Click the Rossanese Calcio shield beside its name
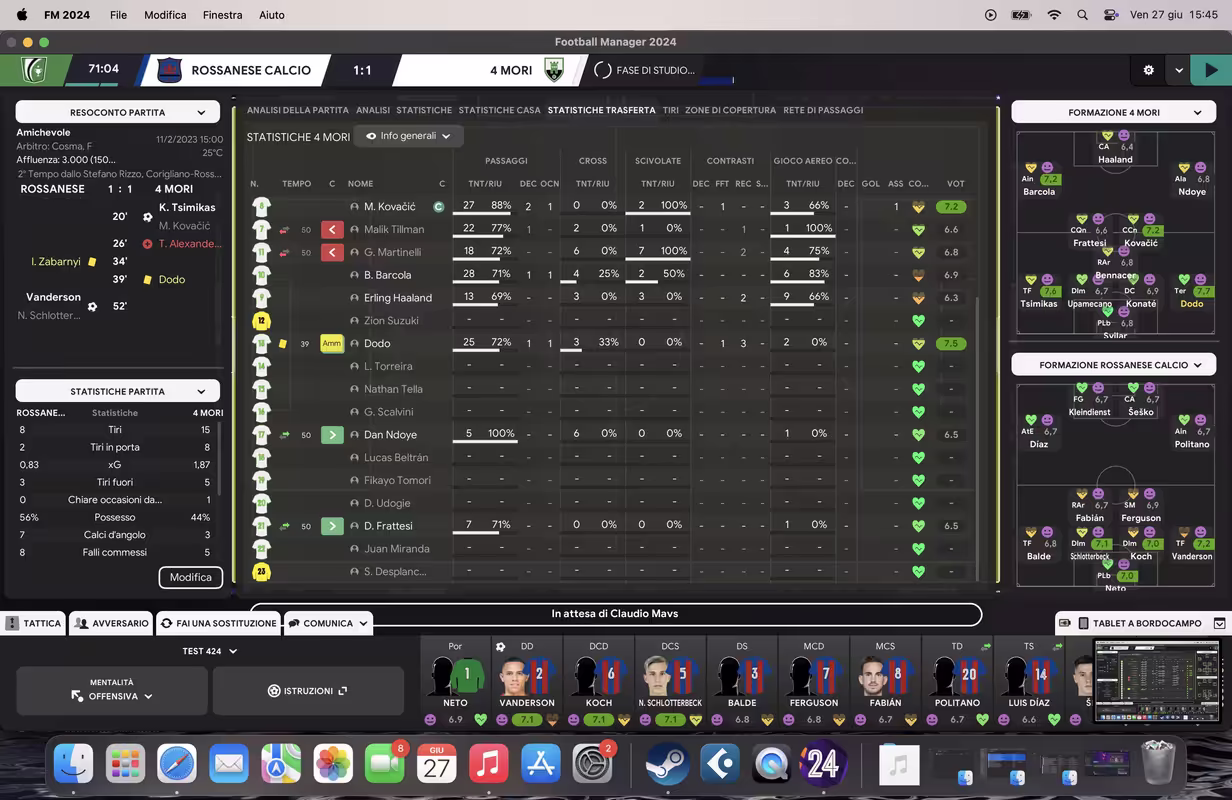This screenshot has width=1232, height=800. [169, 70]
